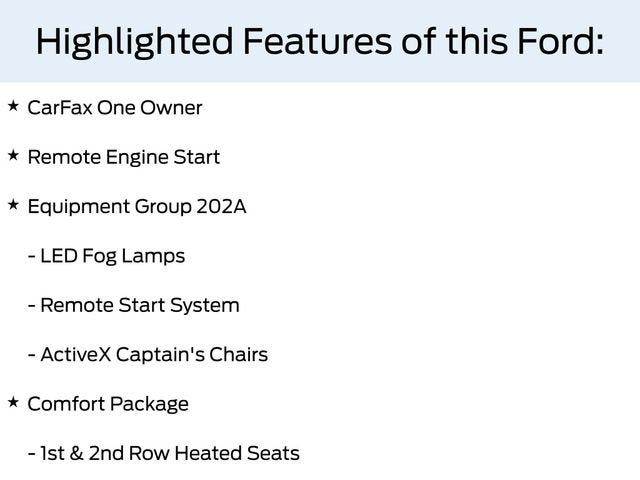Image resolution: width=640 pixels, height=480 pixels.
Task: Click the star bullet beside CarFax One Owner
Action: (x=12, y=105)
